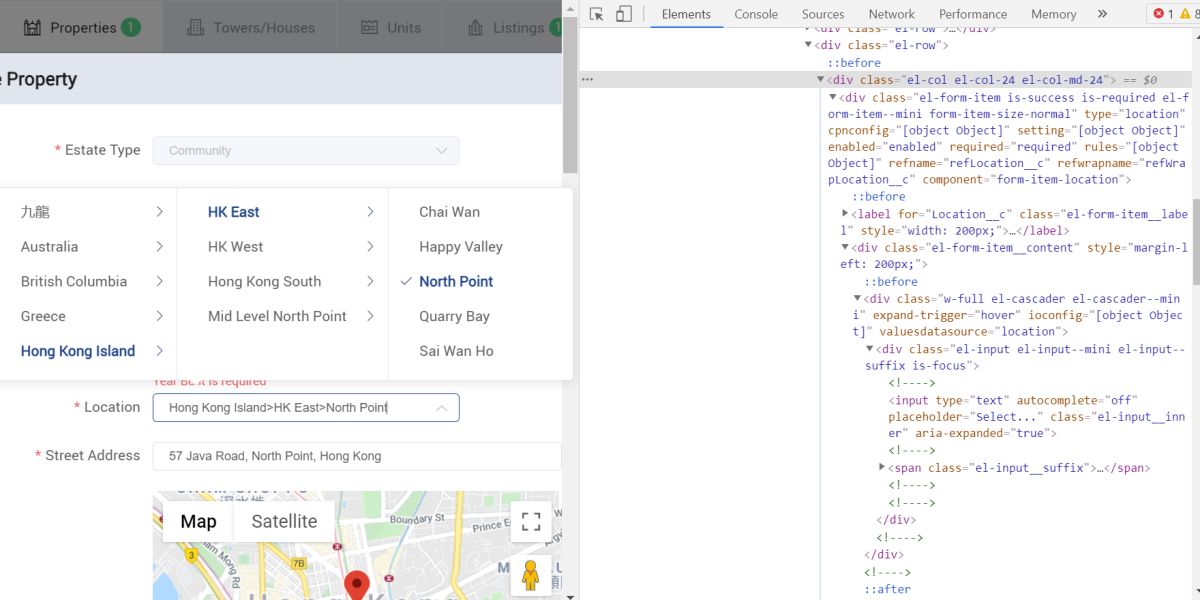Collapse the el-col-md-24 div node
1200x600 pixels.
click(821, 80)
